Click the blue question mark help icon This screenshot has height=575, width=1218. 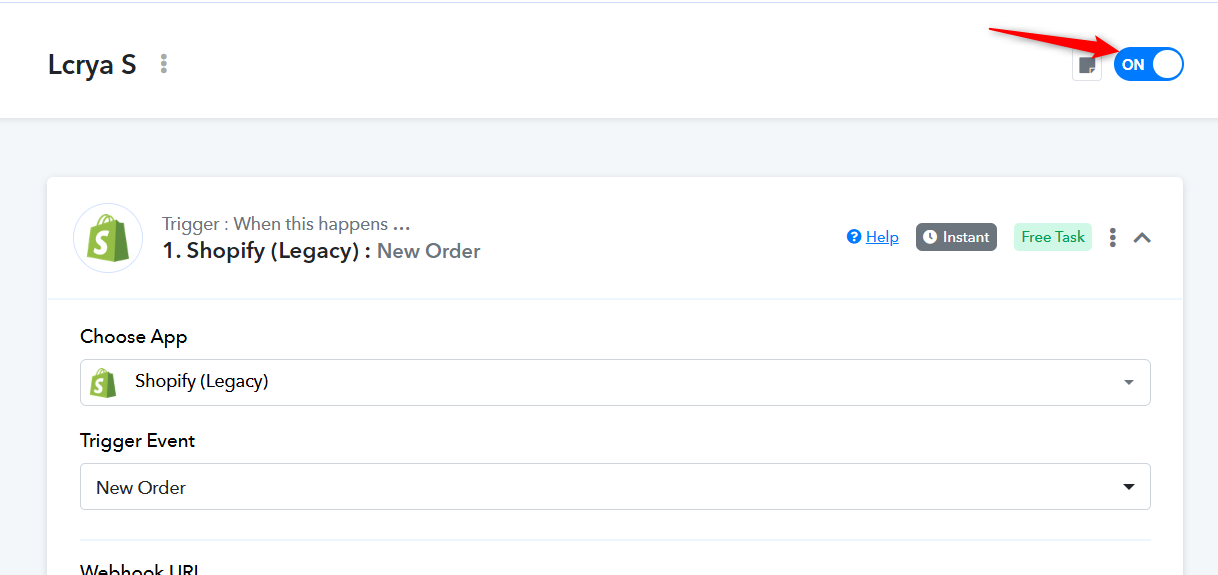click(854, 237)
